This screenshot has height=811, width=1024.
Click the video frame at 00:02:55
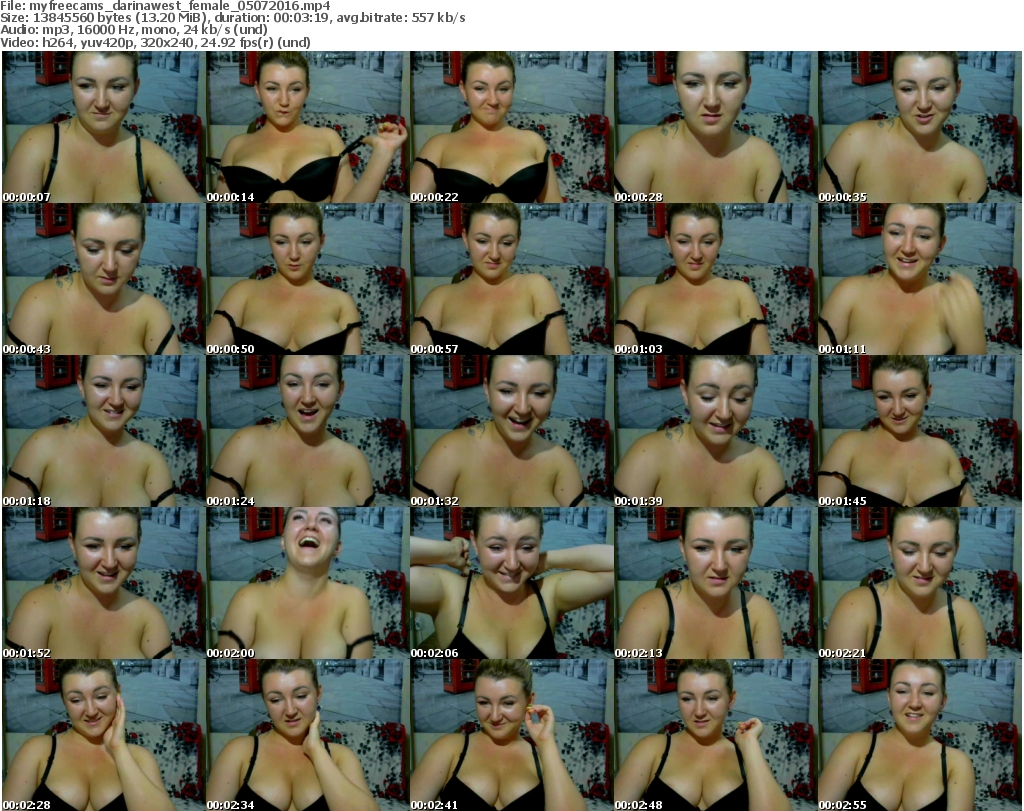pos(920,735)
